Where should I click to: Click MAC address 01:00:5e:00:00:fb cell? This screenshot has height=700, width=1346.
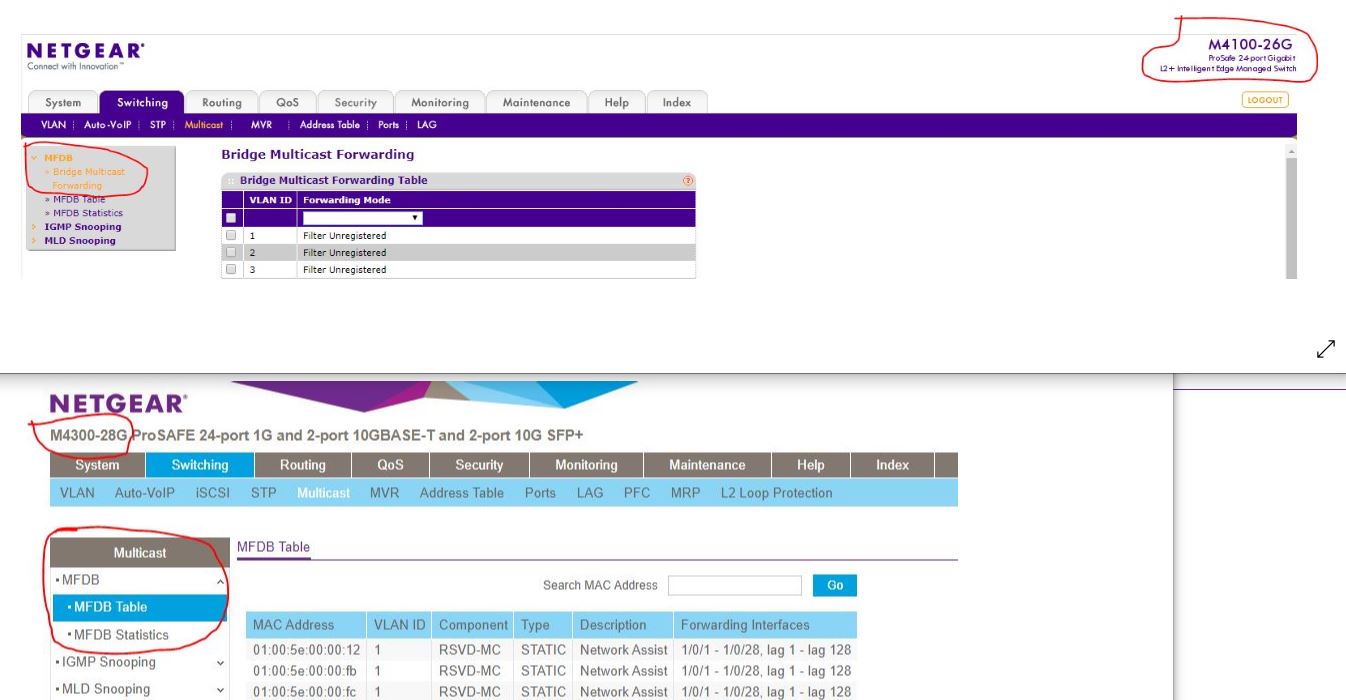(305, 671)
